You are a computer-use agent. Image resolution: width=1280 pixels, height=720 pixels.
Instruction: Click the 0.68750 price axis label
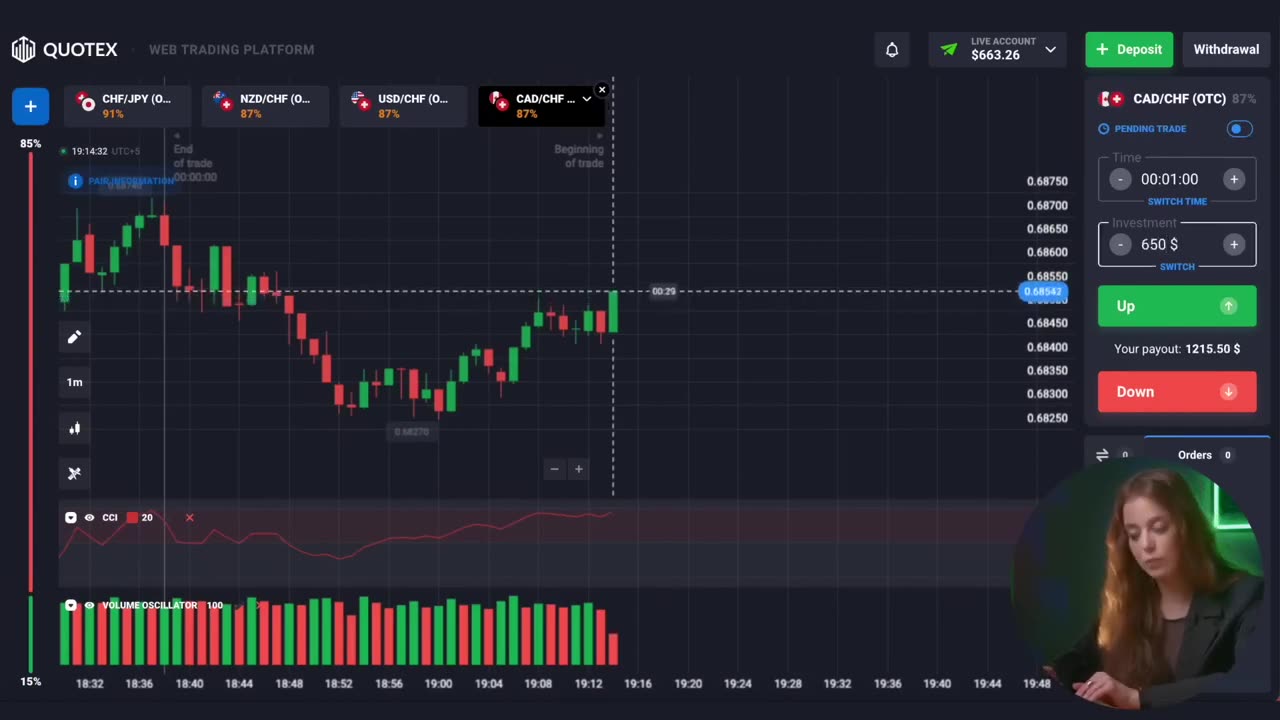1047,181
